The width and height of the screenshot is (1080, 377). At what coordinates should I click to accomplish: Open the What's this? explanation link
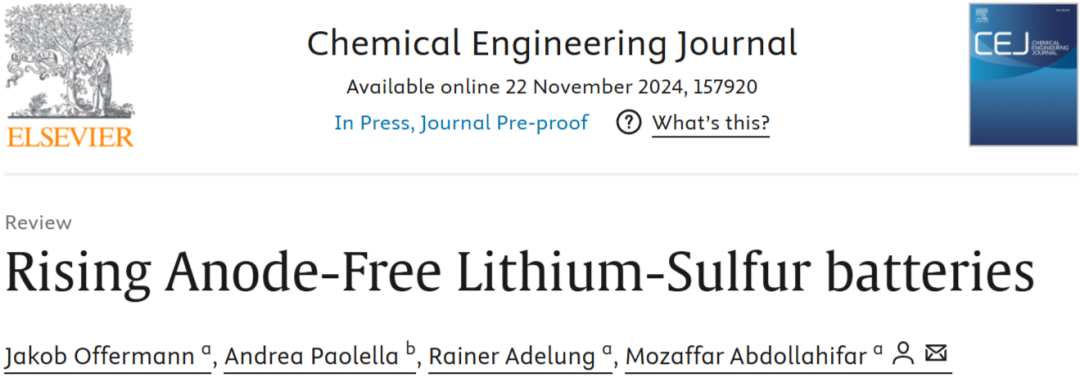pos(711,123)
